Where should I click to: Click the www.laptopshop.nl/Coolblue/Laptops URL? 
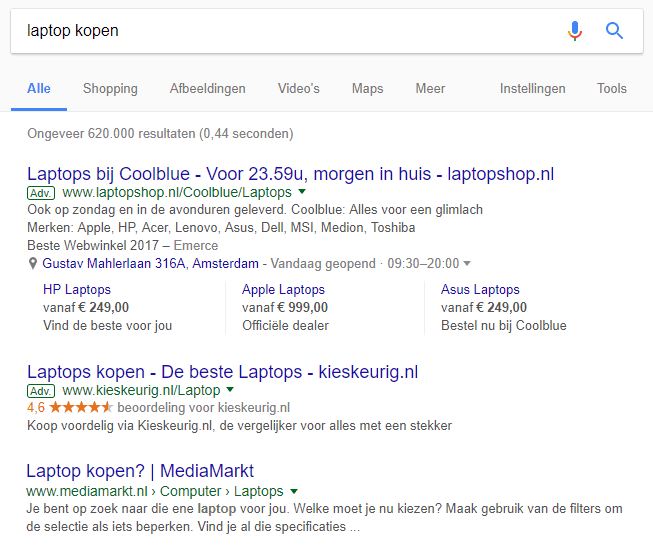pyautogui.click(x=177, y=192)
